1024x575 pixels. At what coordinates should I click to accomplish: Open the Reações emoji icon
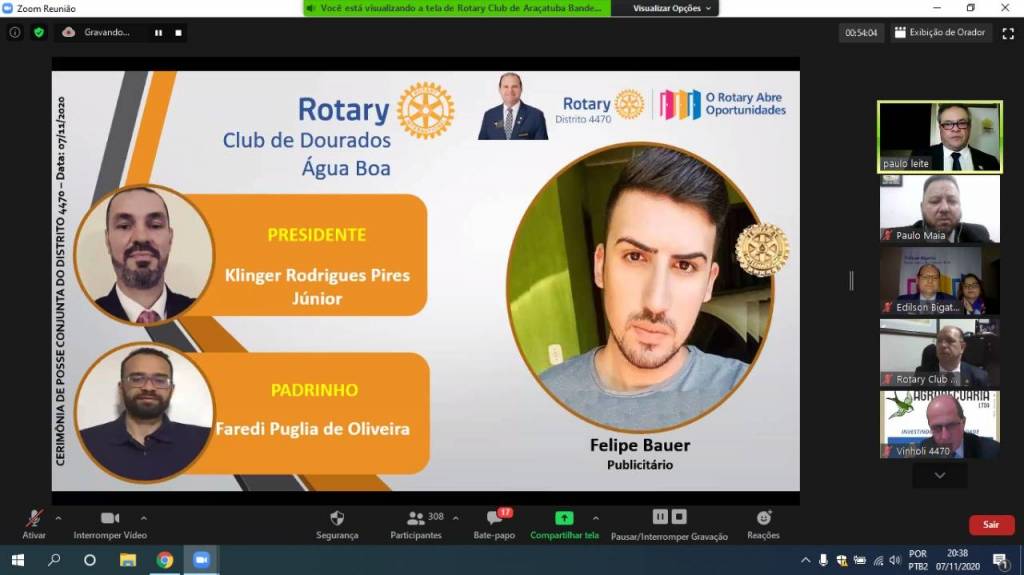pos(763,518)
